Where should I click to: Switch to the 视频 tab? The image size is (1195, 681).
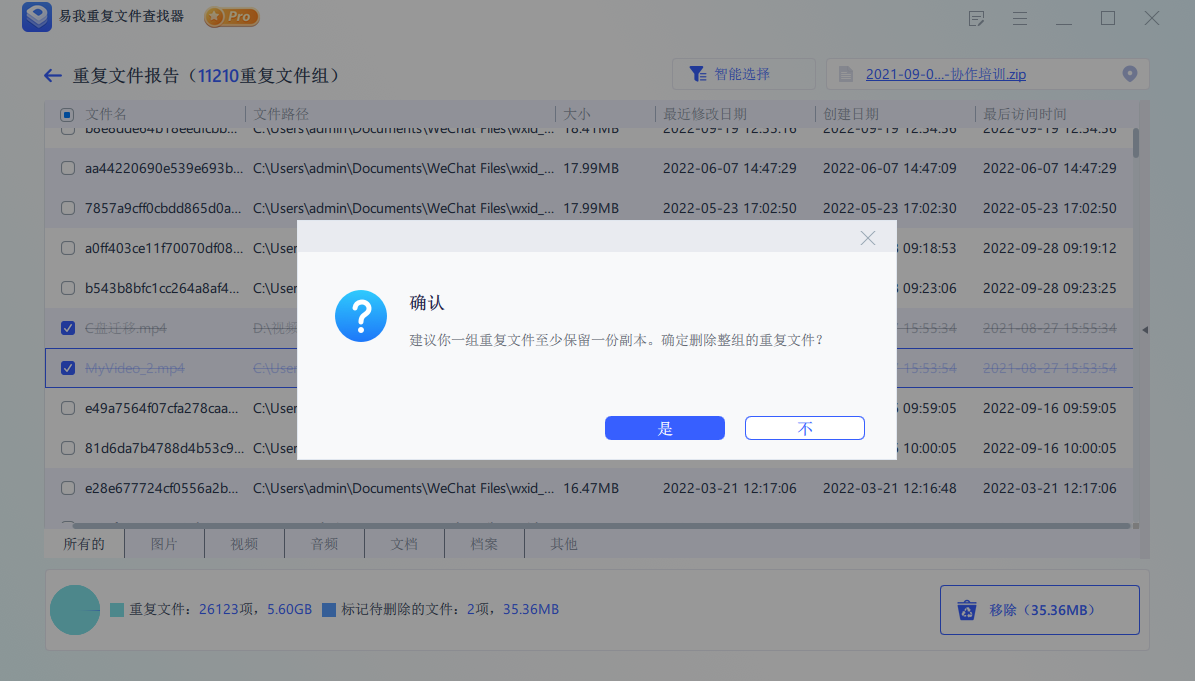[244, 543]
